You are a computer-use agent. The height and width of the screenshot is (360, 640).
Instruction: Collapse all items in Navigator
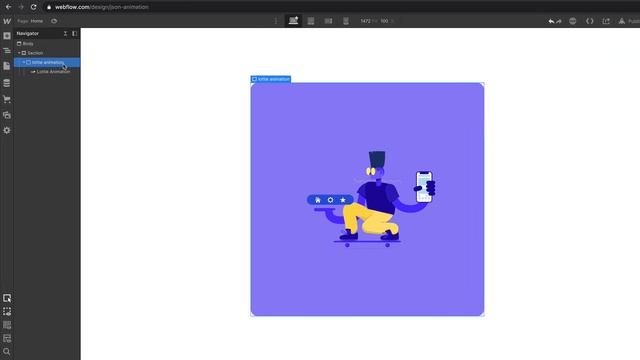coord(65,33)
